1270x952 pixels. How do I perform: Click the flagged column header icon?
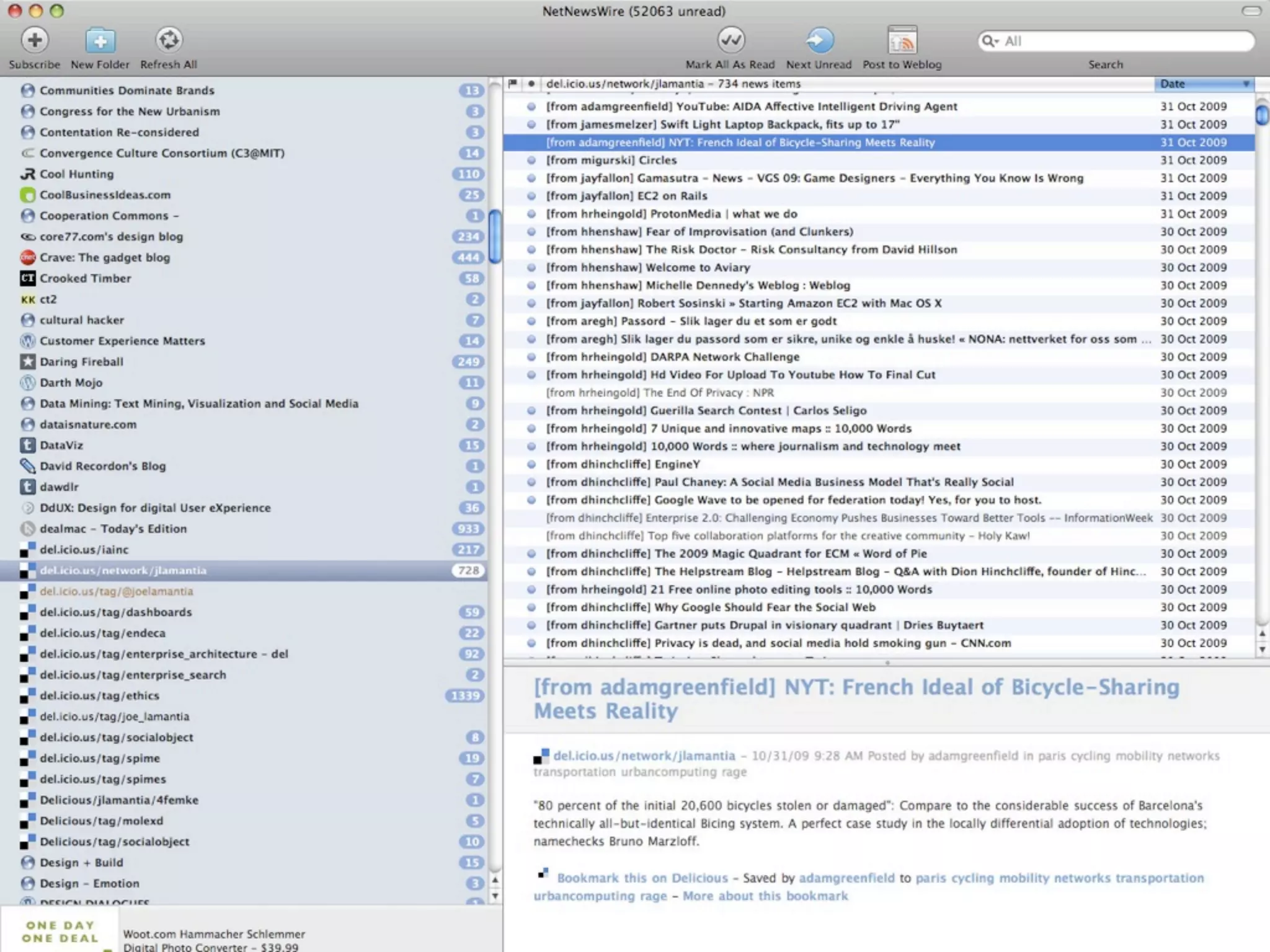(513, 84)
